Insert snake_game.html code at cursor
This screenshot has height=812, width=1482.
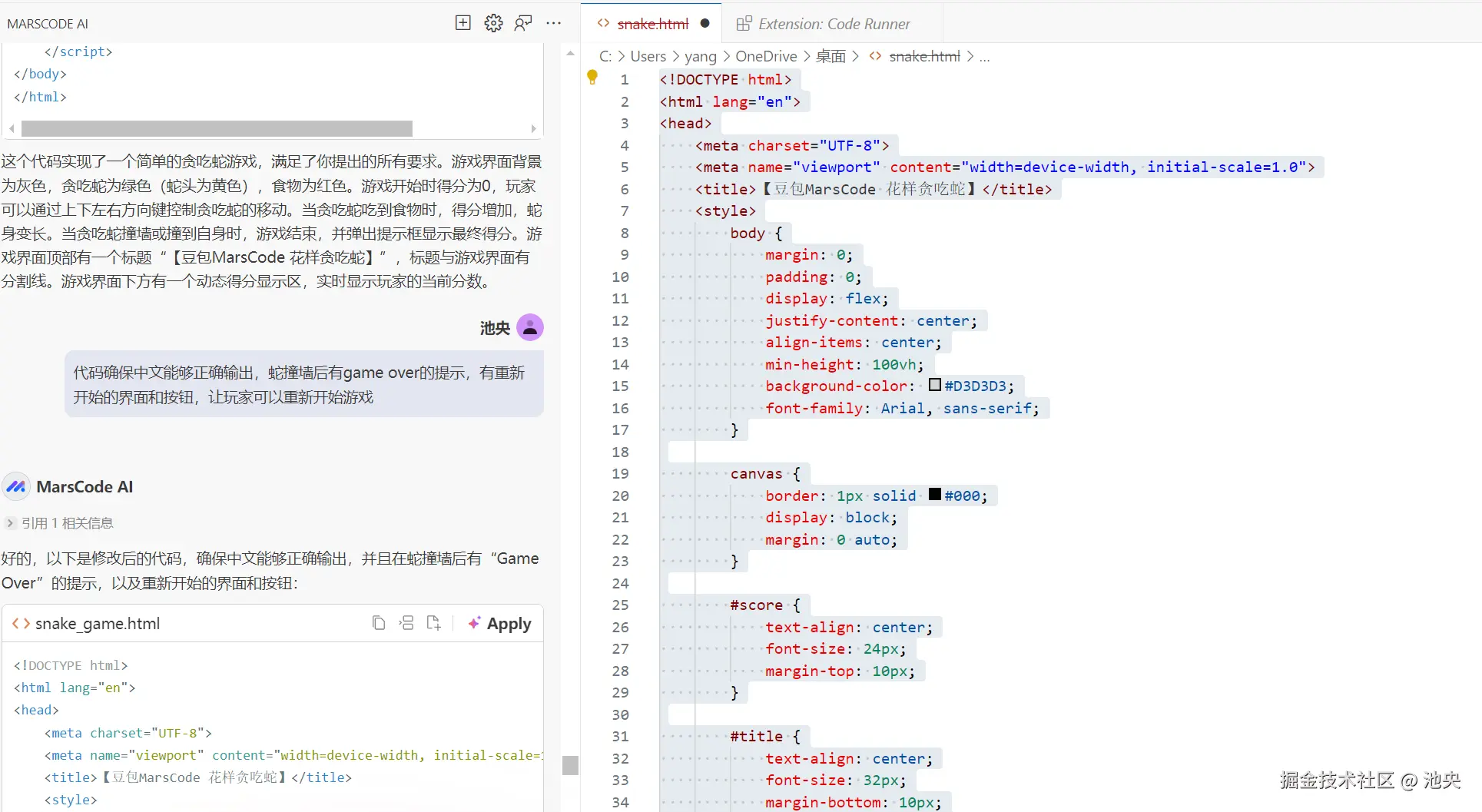pos(406,623)
